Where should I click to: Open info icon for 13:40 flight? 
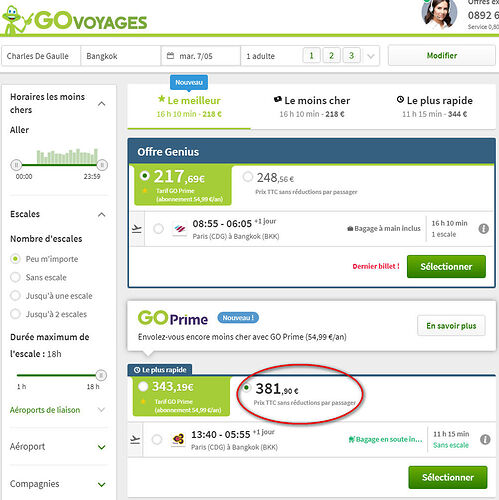(x=485, y=439)
